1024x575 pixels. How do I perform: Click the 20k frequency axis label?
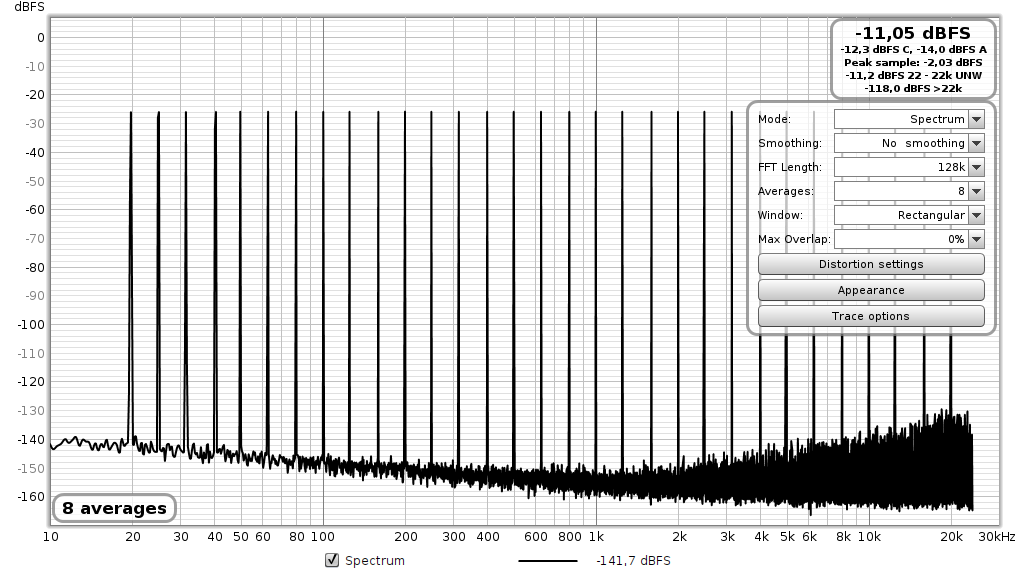click(x=952, y=537)
